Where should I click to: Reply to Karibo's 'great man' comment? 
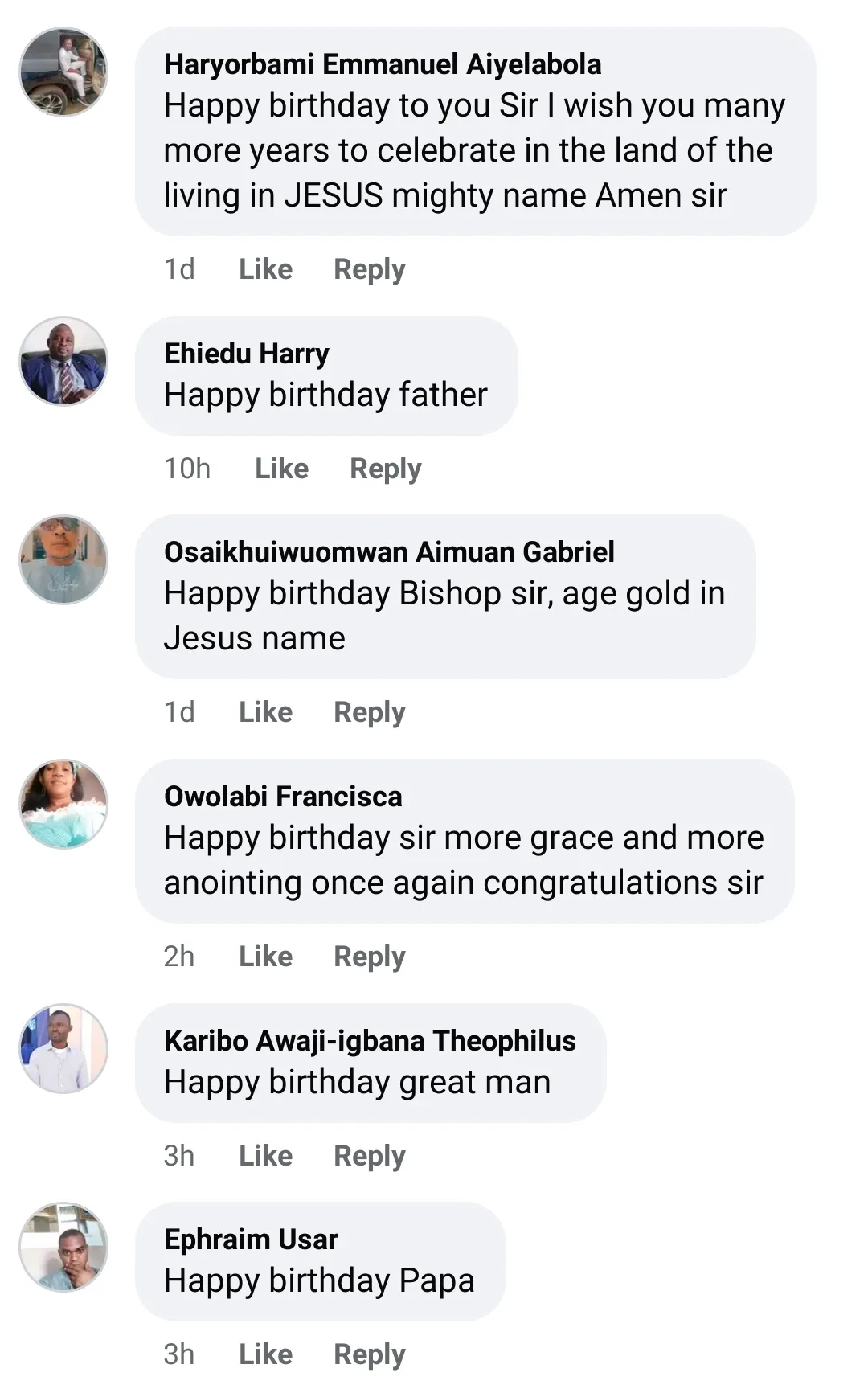pyautogui.click(x=369, y=1156)
